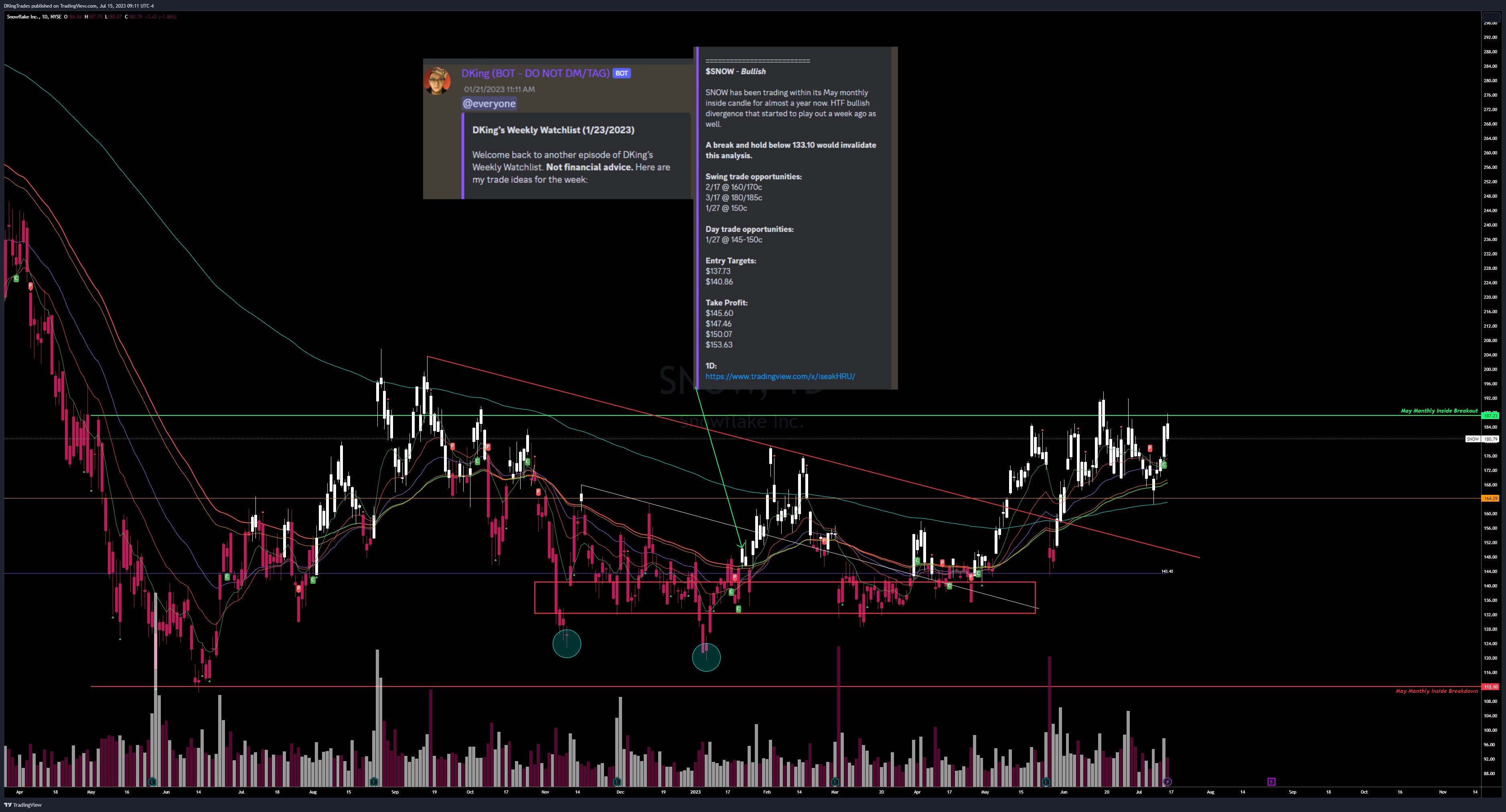Click the '240.00' price scale label
The height and width of the screenshot is (812, 1506).
[1490, 225]
